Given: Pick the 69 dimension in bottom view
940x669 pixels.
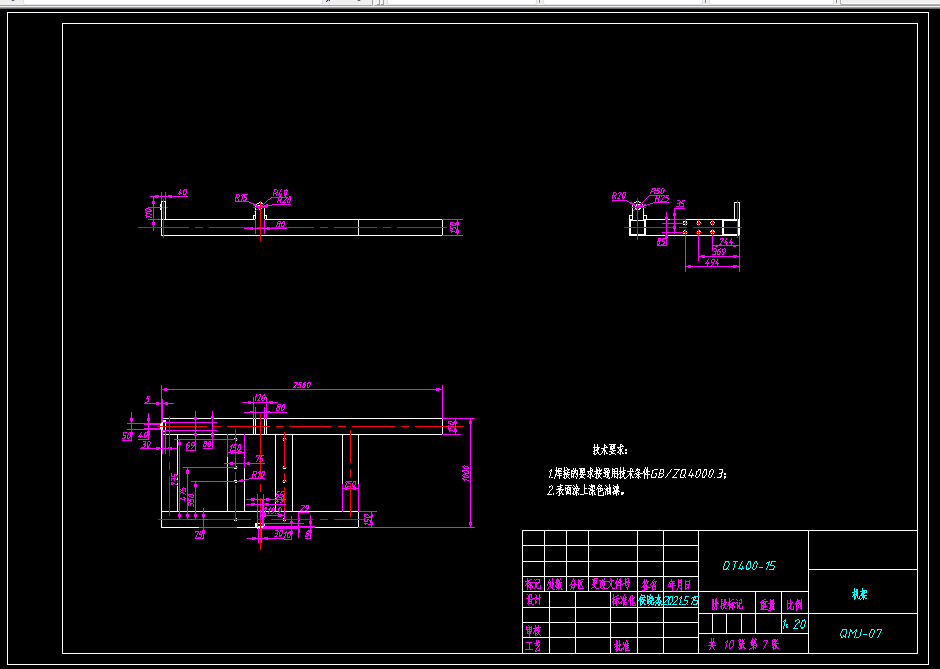Looking at the screenshot, I should coord(191,445).
